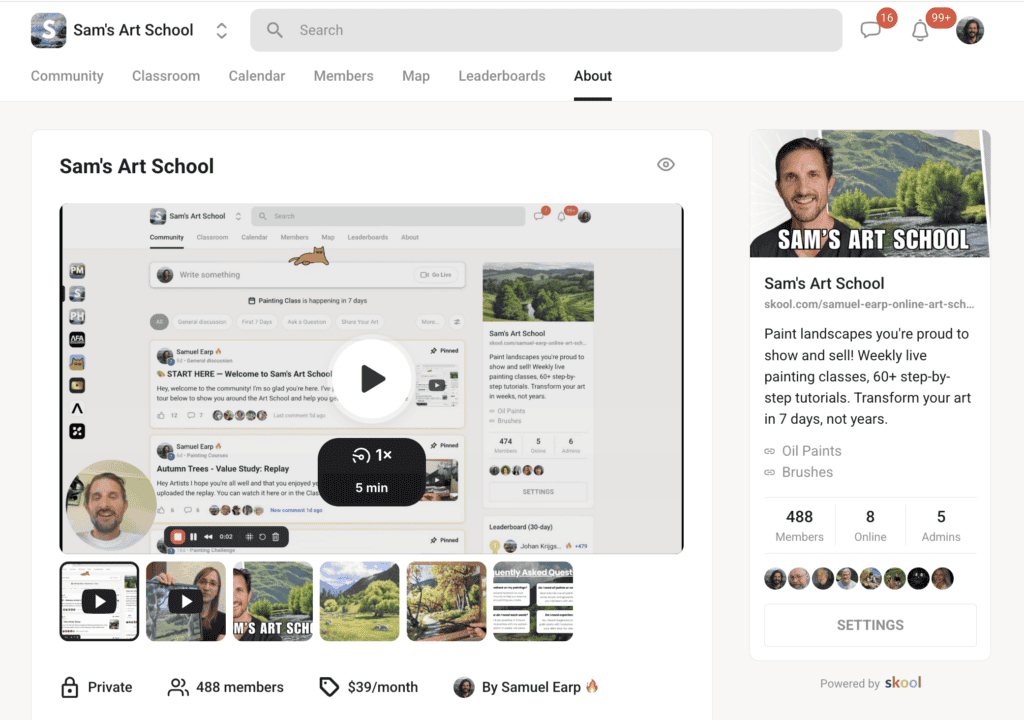Viewport: 1024px width, 720px height.
Task: Toggle the eye visibility icon
Action: 666,165
